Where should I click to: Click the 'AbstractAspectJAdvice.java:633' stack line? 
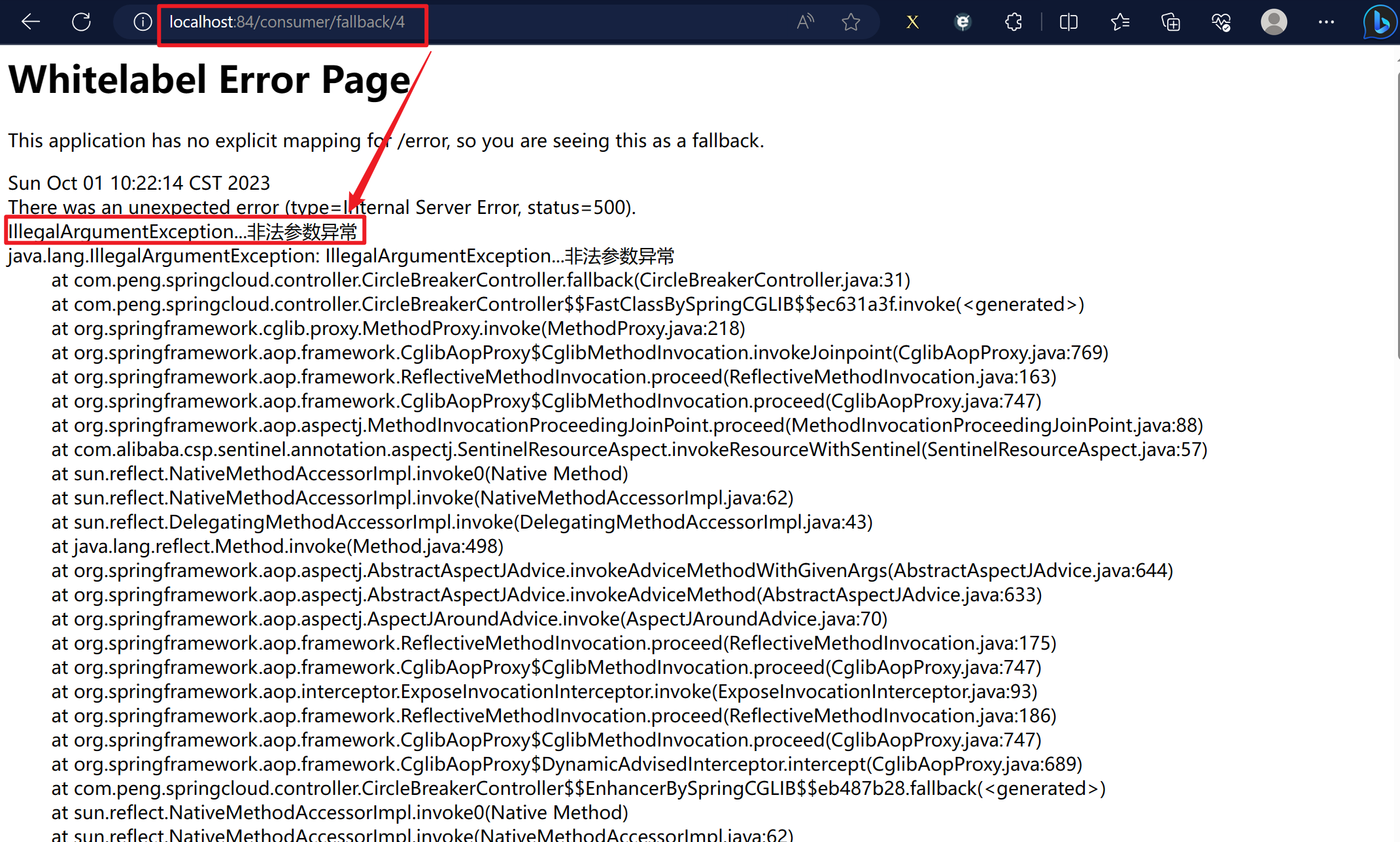coord(547,595)
